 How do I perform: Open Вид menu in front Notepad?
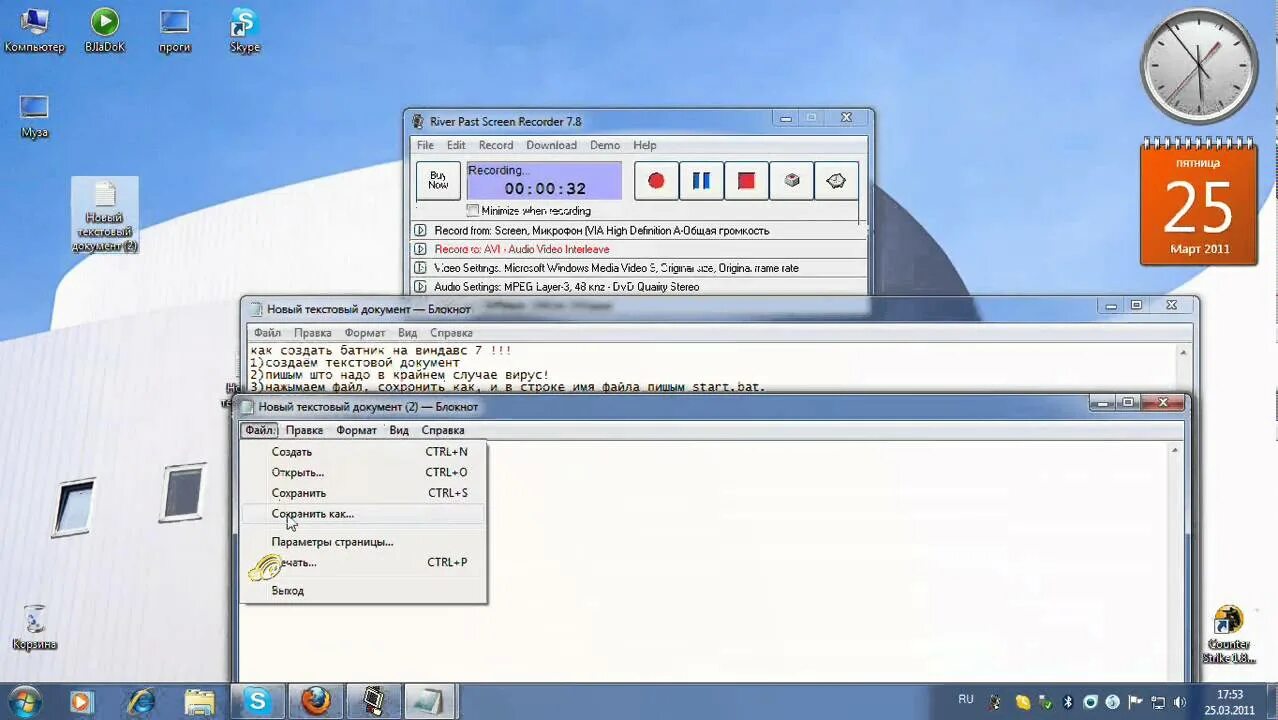(399, 430)
